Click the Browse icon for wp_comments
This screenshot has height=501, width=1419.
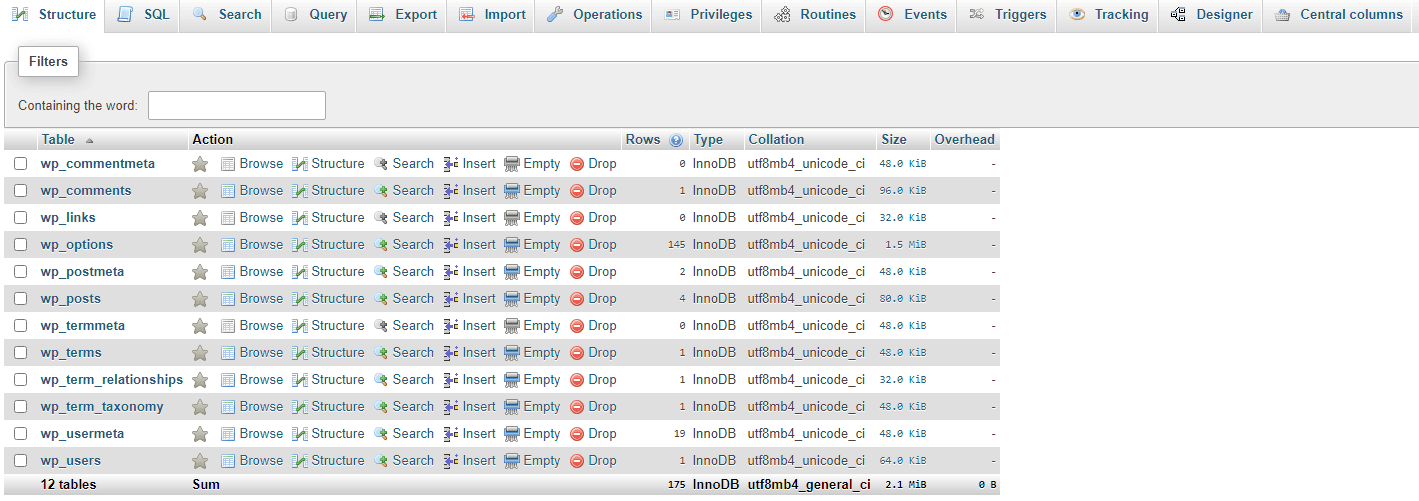point(228,191)
